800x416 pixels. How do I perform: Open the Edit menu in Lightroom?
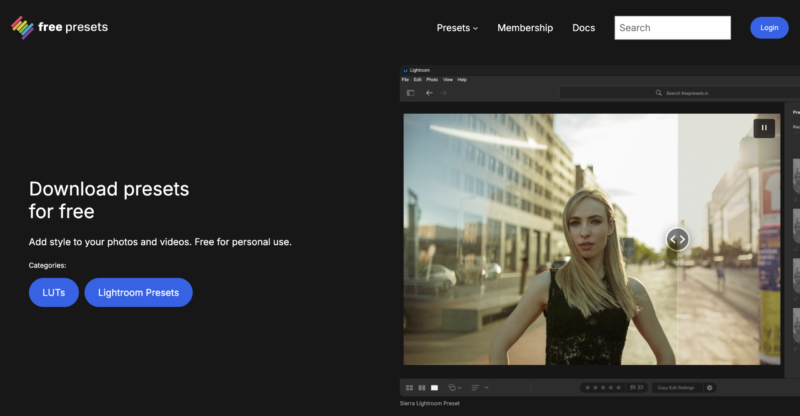pyautogui.click(x=417, y=80)
